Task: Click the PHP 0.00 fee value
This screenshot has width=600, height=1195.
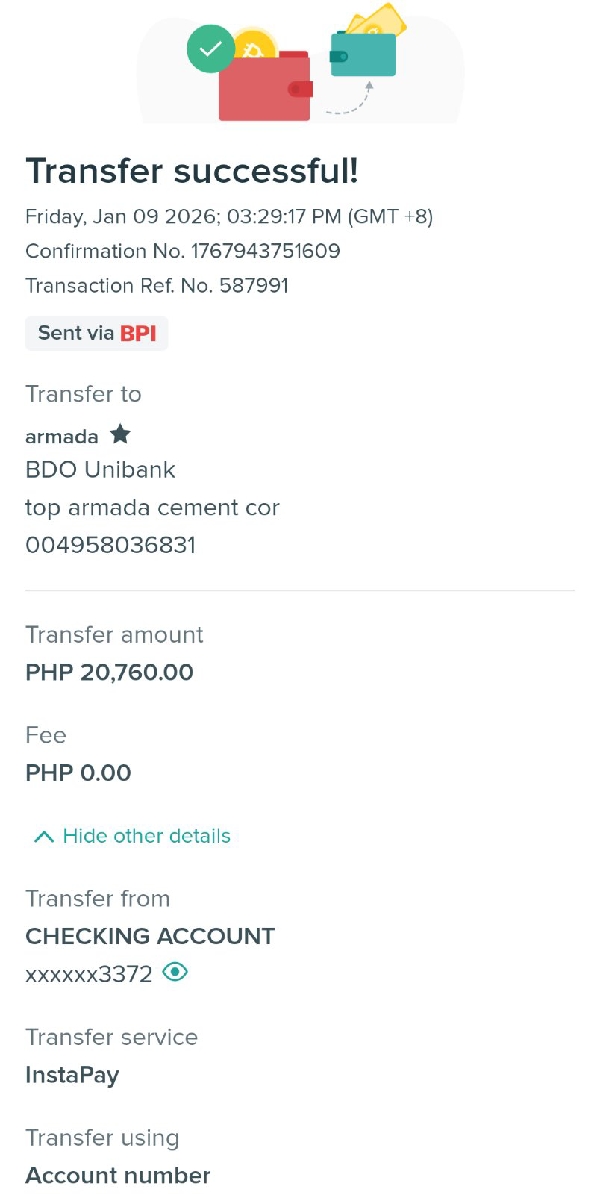Action: coord(78,773)
